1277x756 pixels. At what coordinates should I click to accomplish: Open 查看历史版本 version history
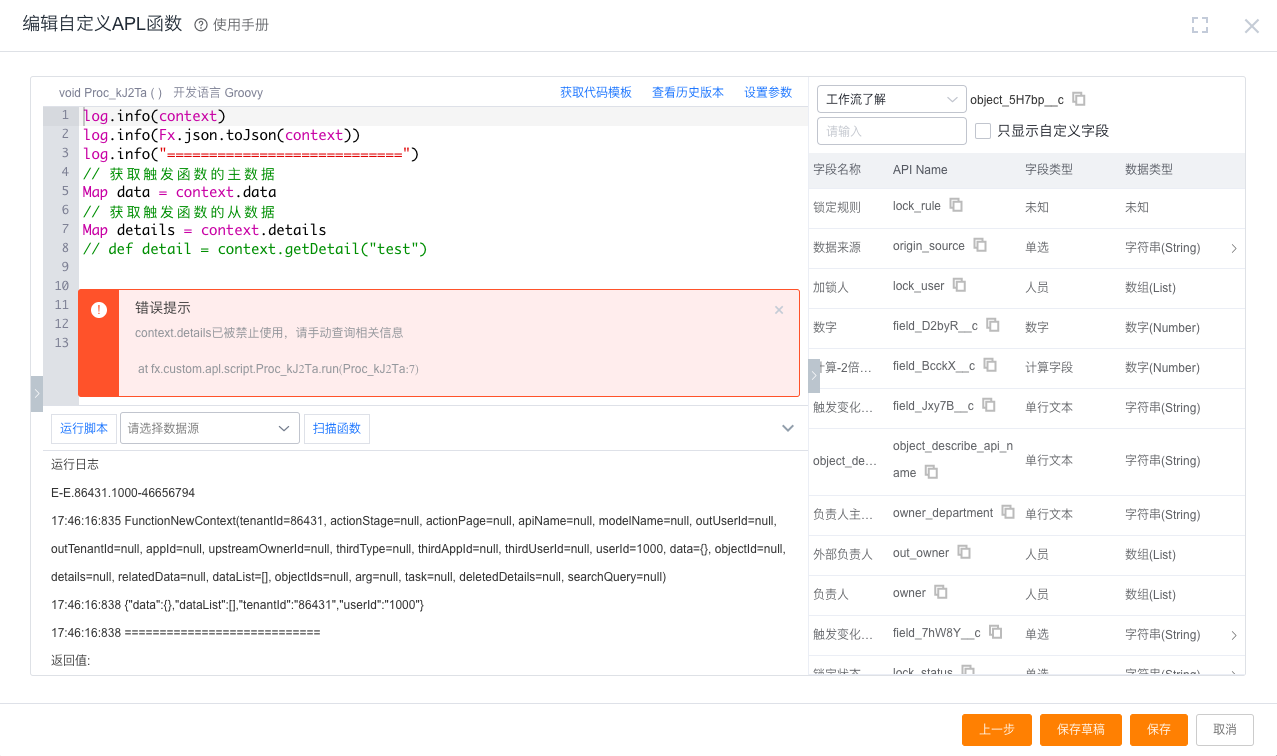(x=688, y=93)
